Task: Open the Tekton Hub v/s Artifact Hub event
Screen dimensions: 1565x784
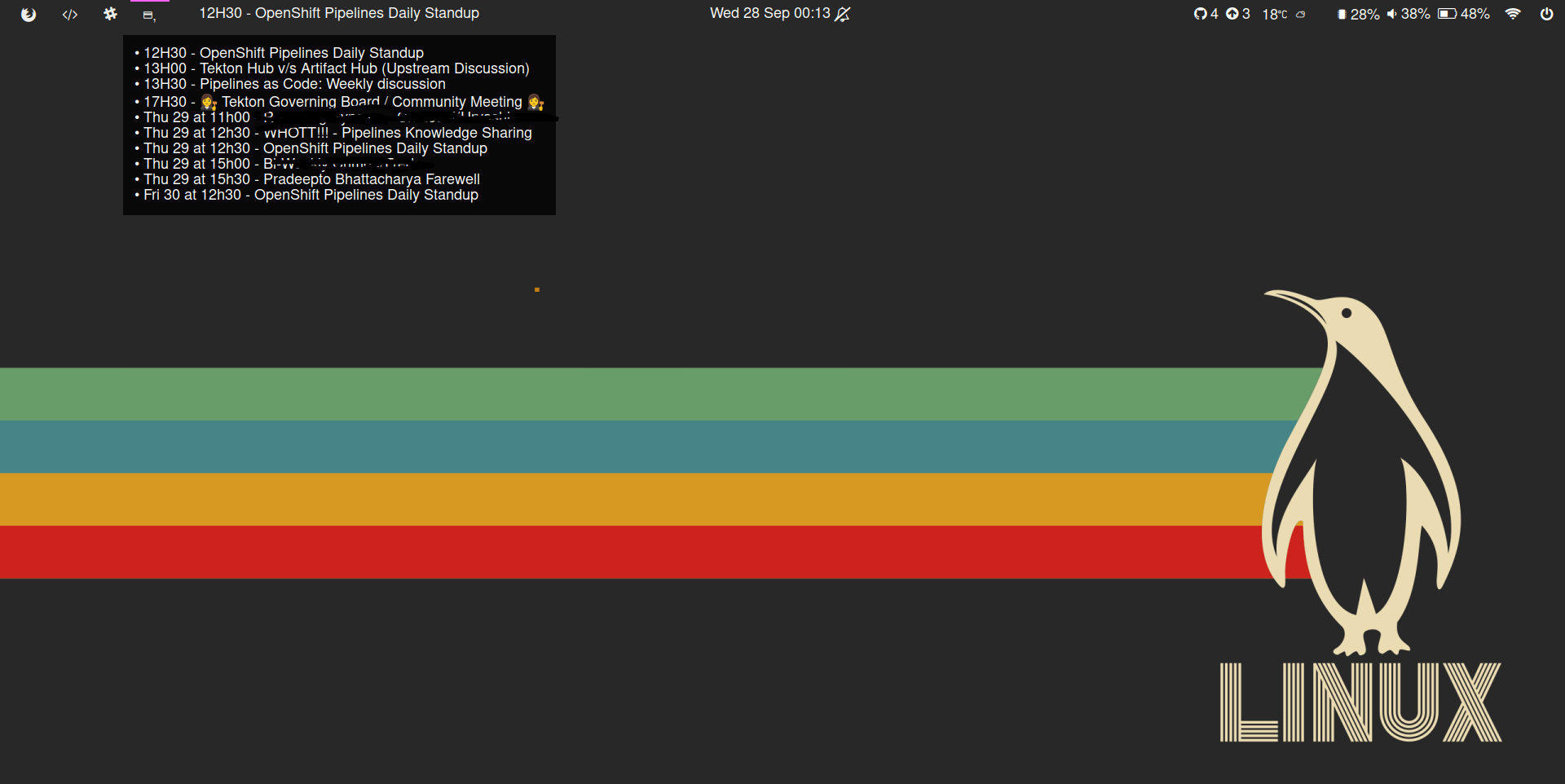Action: (336, 68)
